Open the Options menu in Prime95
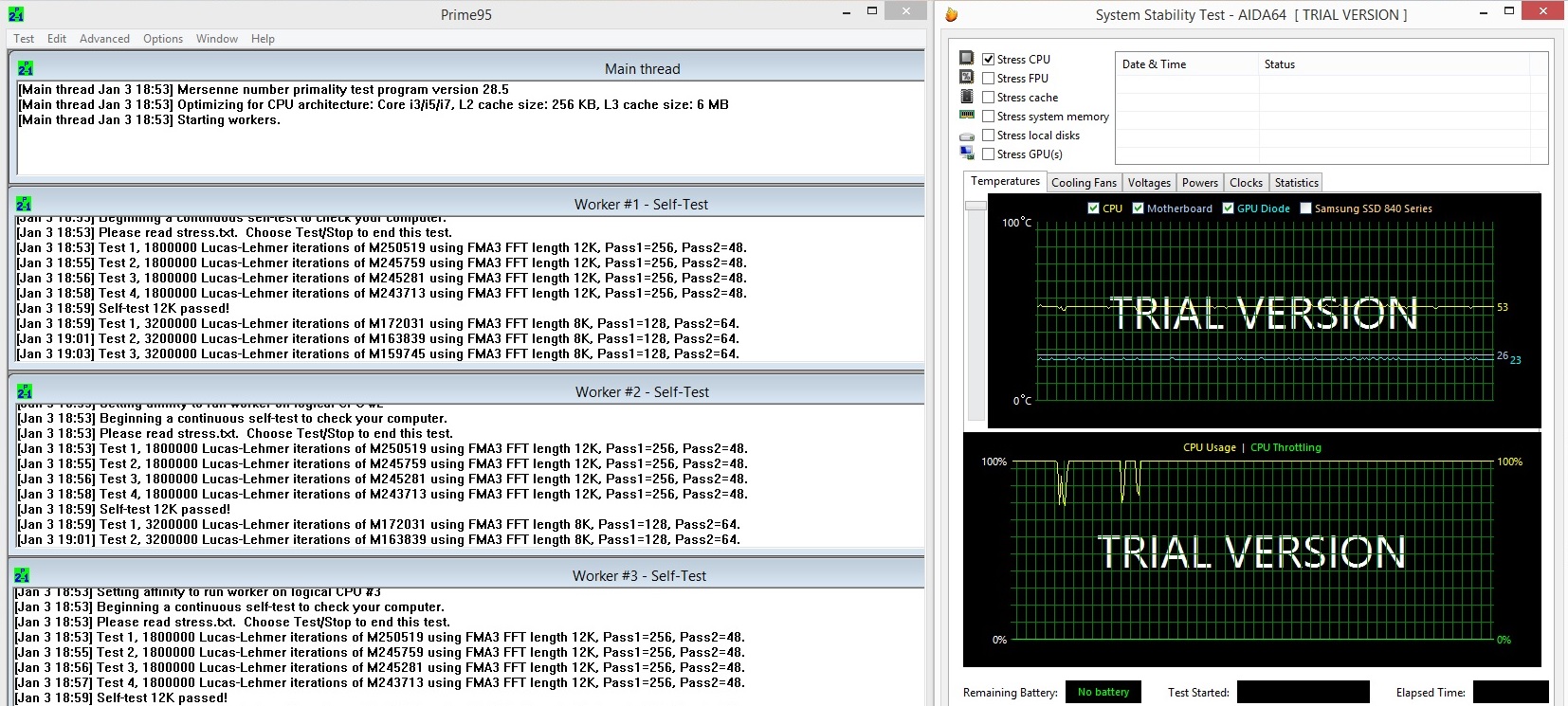Viewport: 1568px width, 706px height. [x=163, y=39]
